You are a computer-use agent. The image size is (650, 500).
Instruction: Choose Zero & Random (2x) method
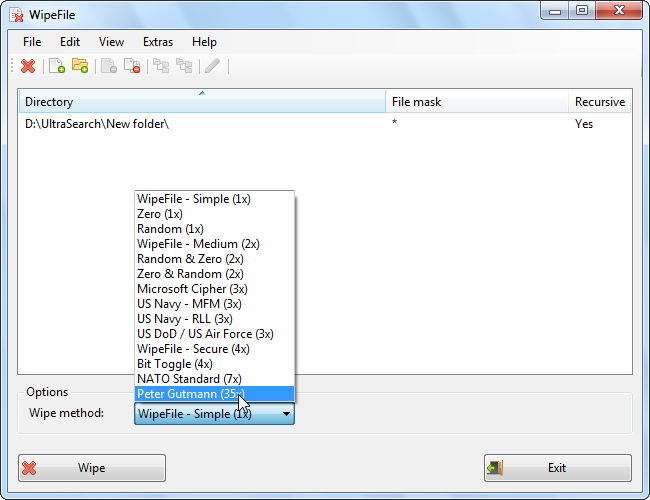point(214,274)
